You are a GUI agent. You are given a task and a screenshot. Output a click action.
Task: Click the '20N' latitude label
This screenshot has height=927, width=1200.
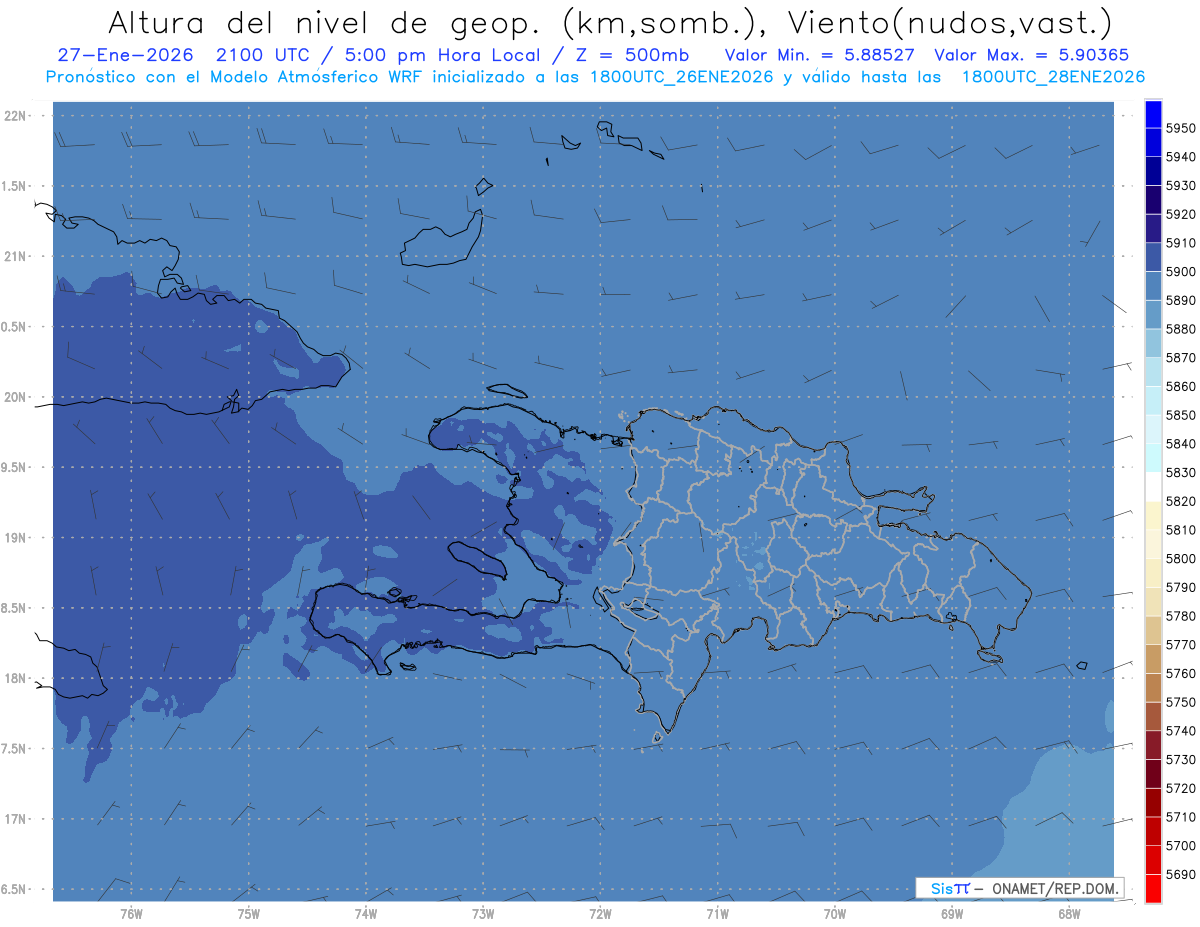15,397
